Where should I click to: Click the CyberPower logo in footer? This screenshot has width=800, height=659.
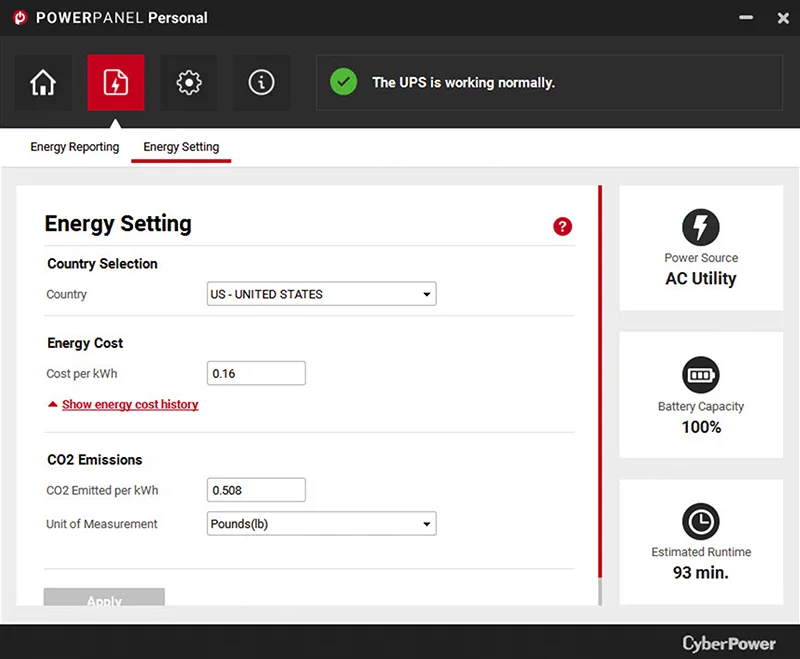(x=729, y=643)
